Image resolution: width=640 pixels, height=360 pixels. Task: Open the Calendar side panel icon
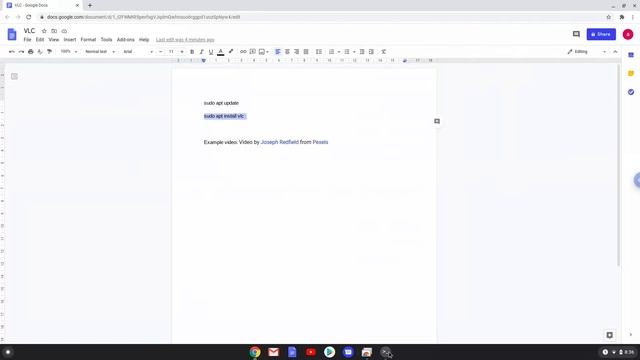(631, 55)
